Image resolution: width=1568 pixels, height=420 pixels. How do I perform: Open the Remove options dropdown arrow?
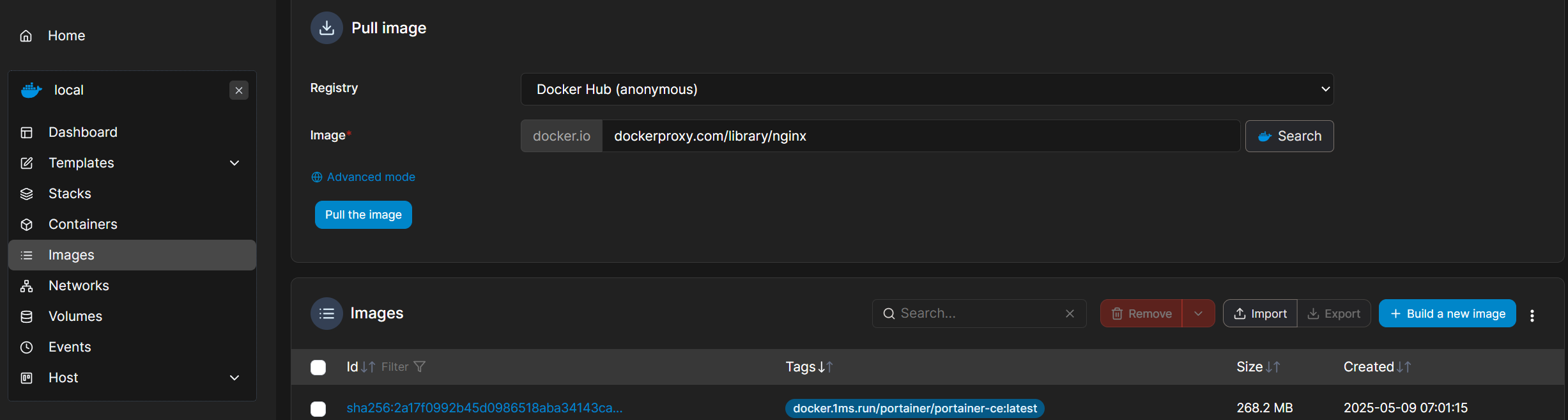coord(1199,313)
